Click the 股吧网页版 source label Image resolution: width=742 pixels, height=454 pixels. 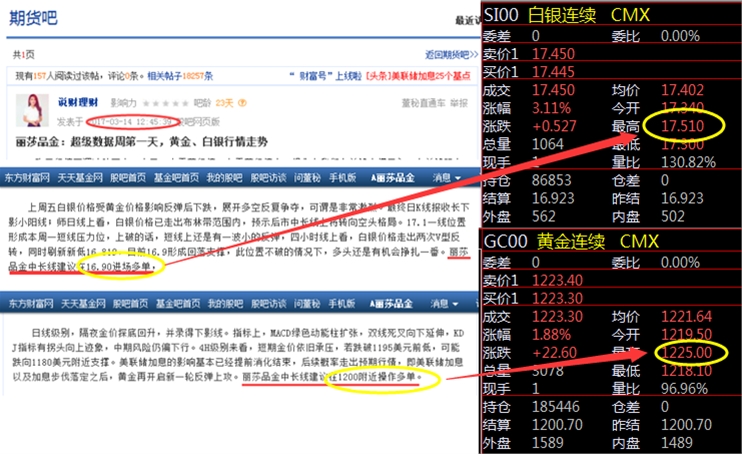point(199,122)
